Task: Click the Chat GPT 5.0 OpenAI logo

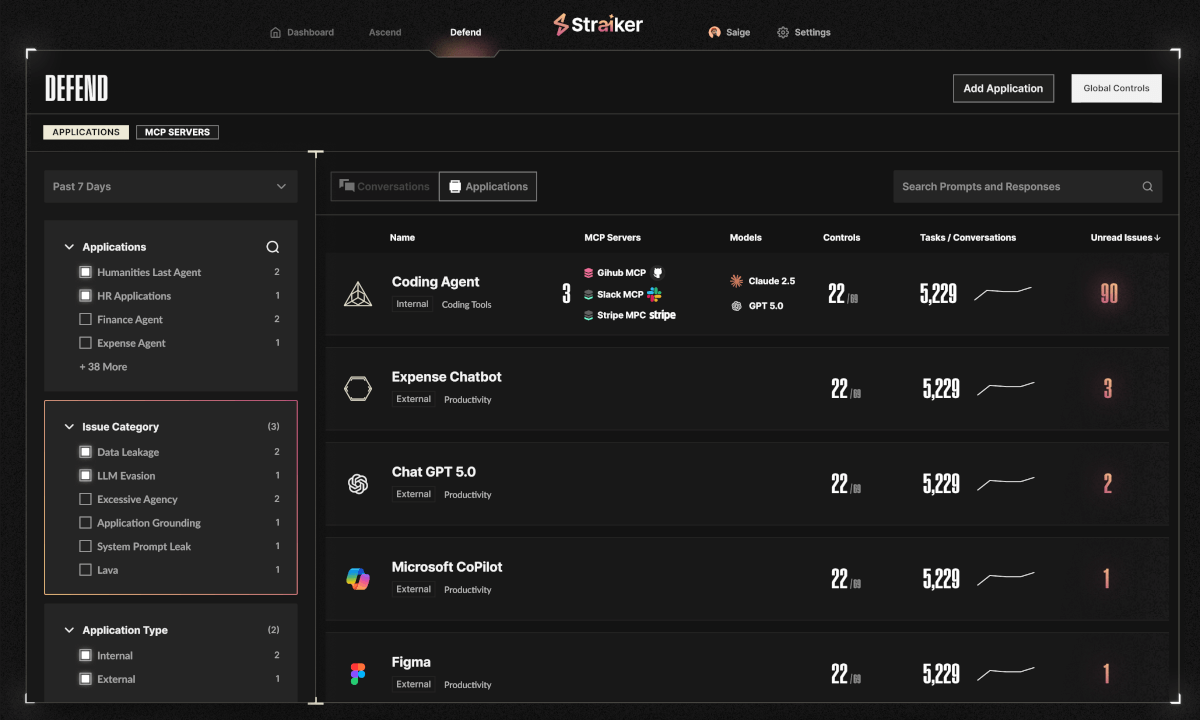Action: [x=358, y=484]
